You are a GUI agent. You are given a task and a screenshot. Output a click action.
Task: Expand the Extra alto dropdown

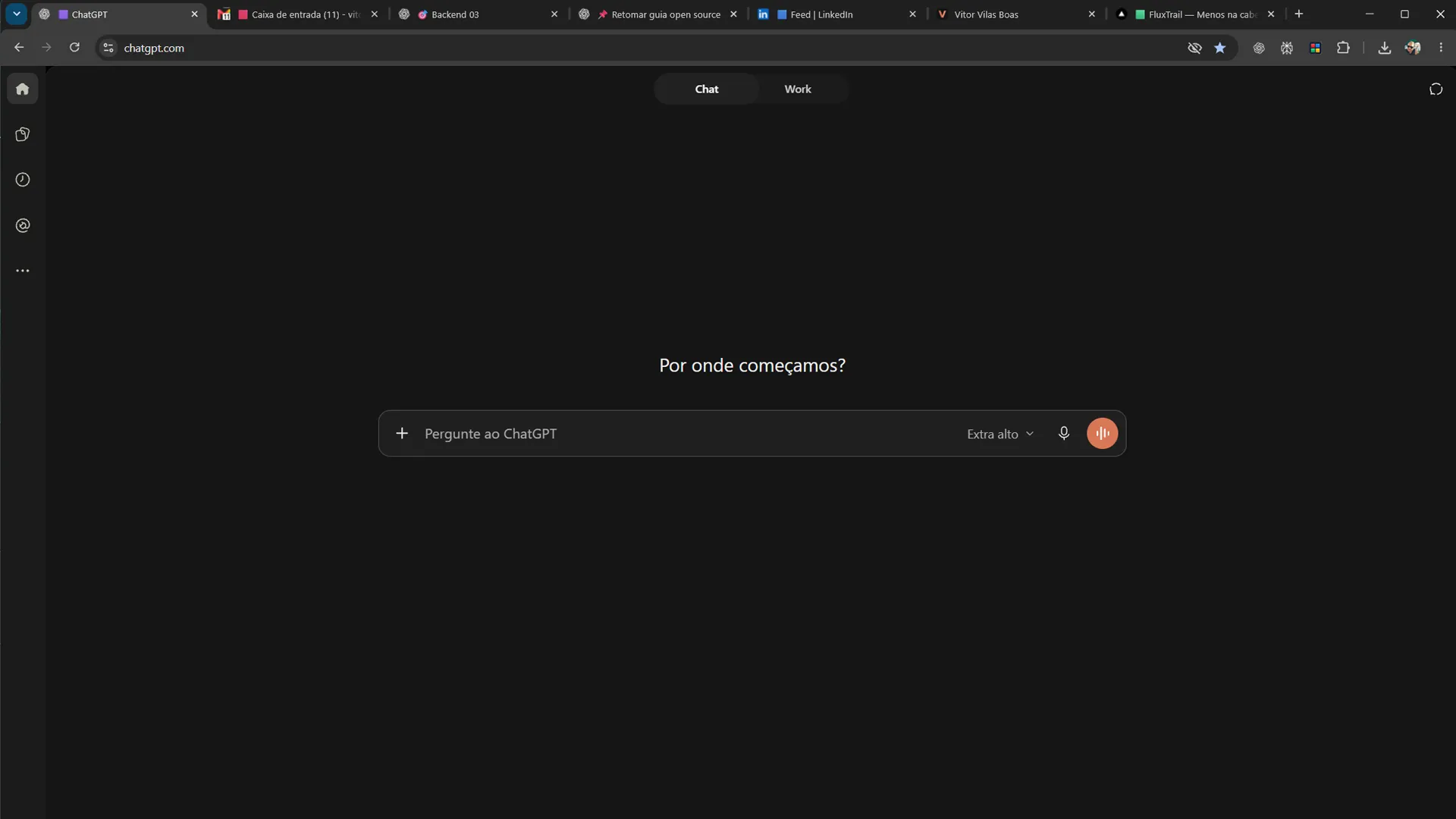tap(1000, 434)
